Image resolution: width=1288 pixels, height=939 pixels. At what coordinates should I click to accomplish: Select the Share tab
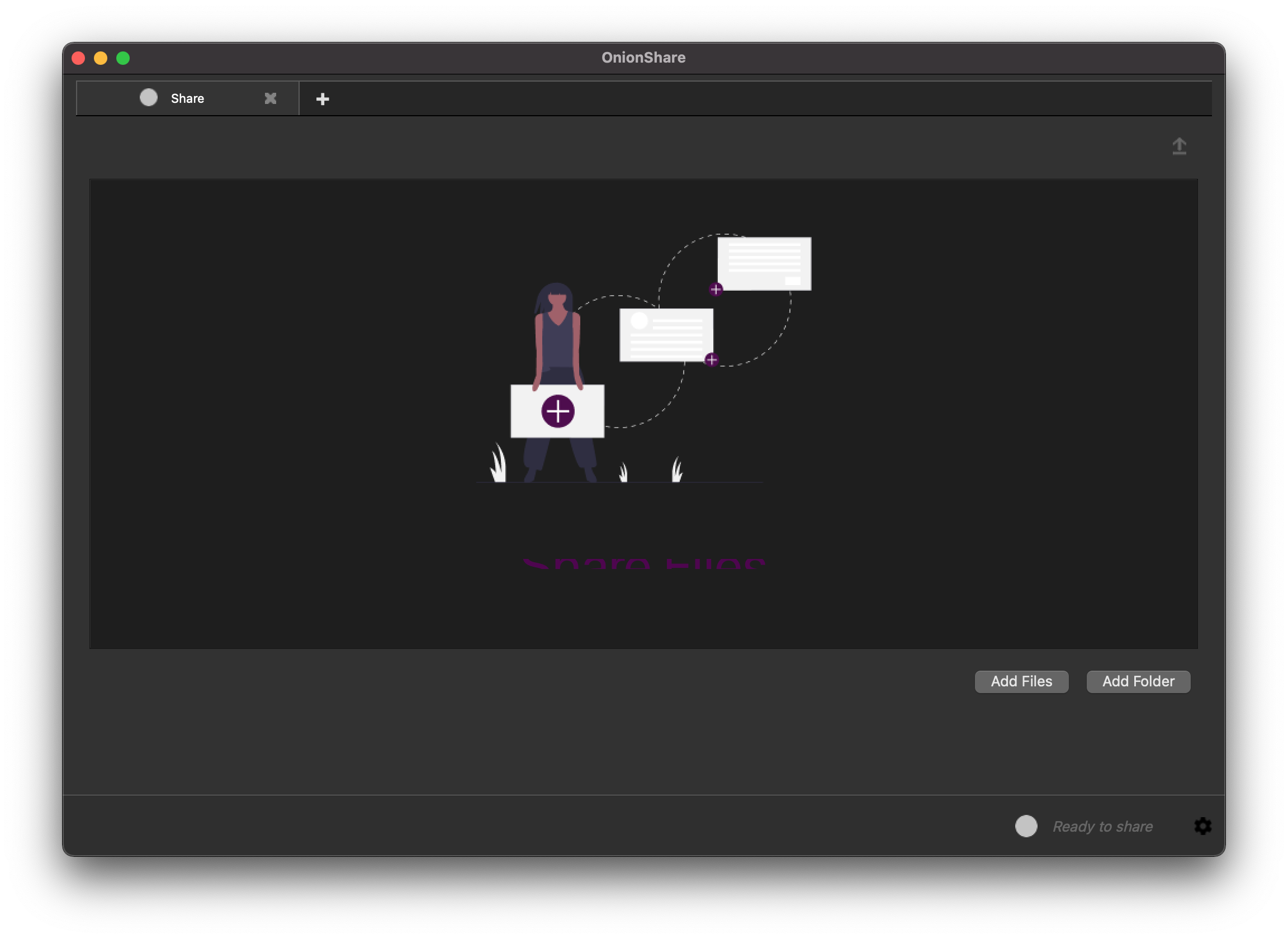pyautogui.click(x=188, y=98)
